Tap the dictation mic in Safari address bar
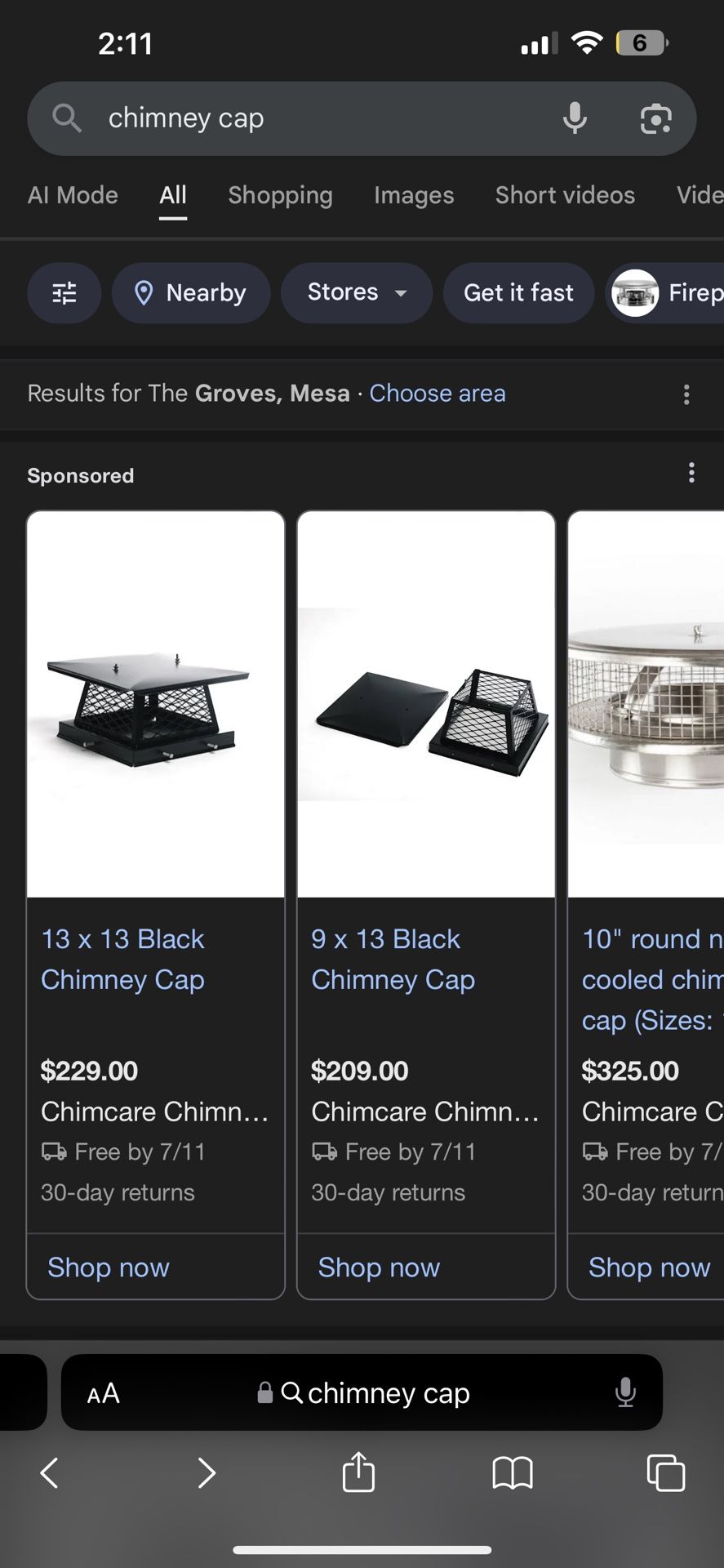The height and width of the screenshot is (1568, 724). coord(625,1392)
